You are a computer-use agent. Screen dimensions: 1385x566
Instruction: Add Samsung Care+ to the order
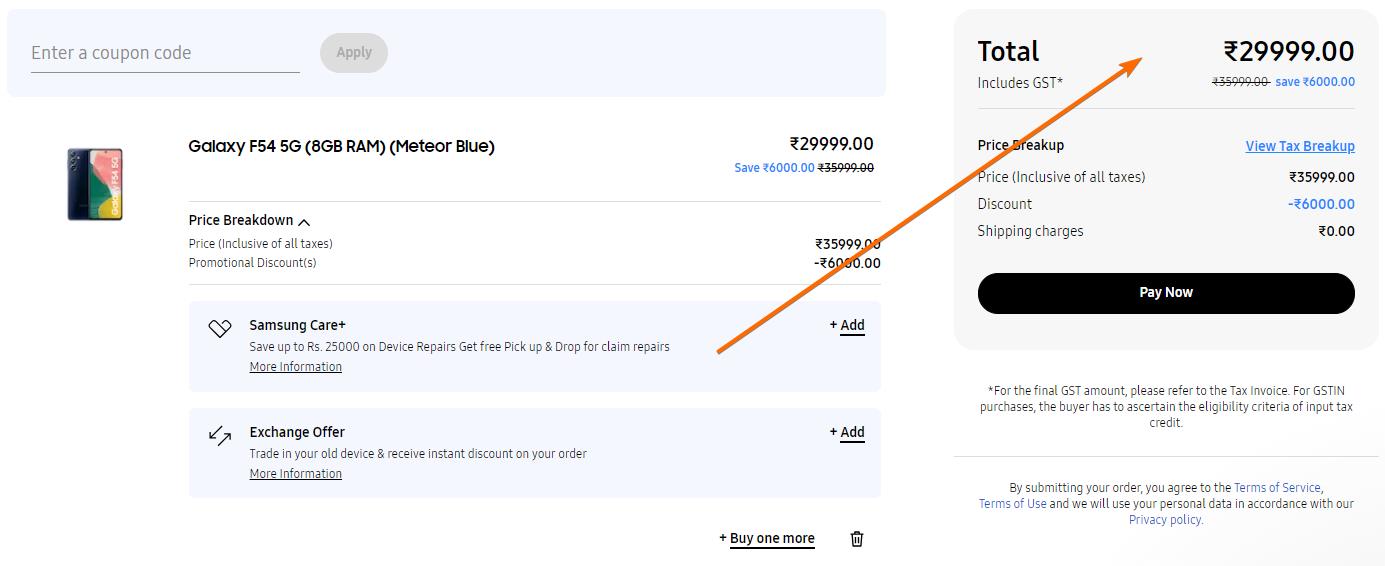tap(848, 325)
